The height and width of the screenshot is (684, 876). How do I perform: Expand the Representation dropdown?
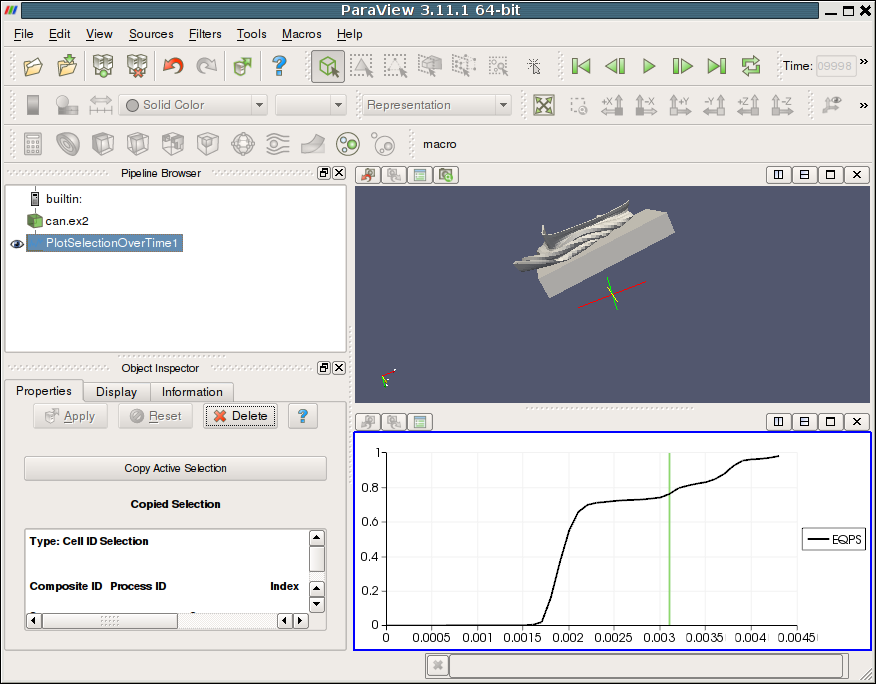pyautogui.click(x=437, y=105)
